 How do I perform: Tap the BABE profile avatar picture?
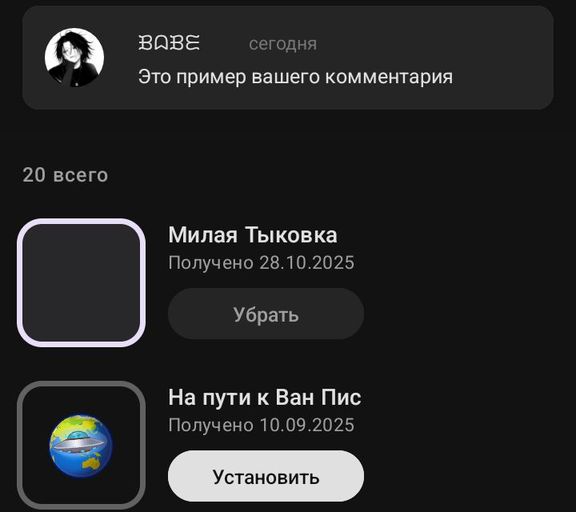click(x=74, y=58)
